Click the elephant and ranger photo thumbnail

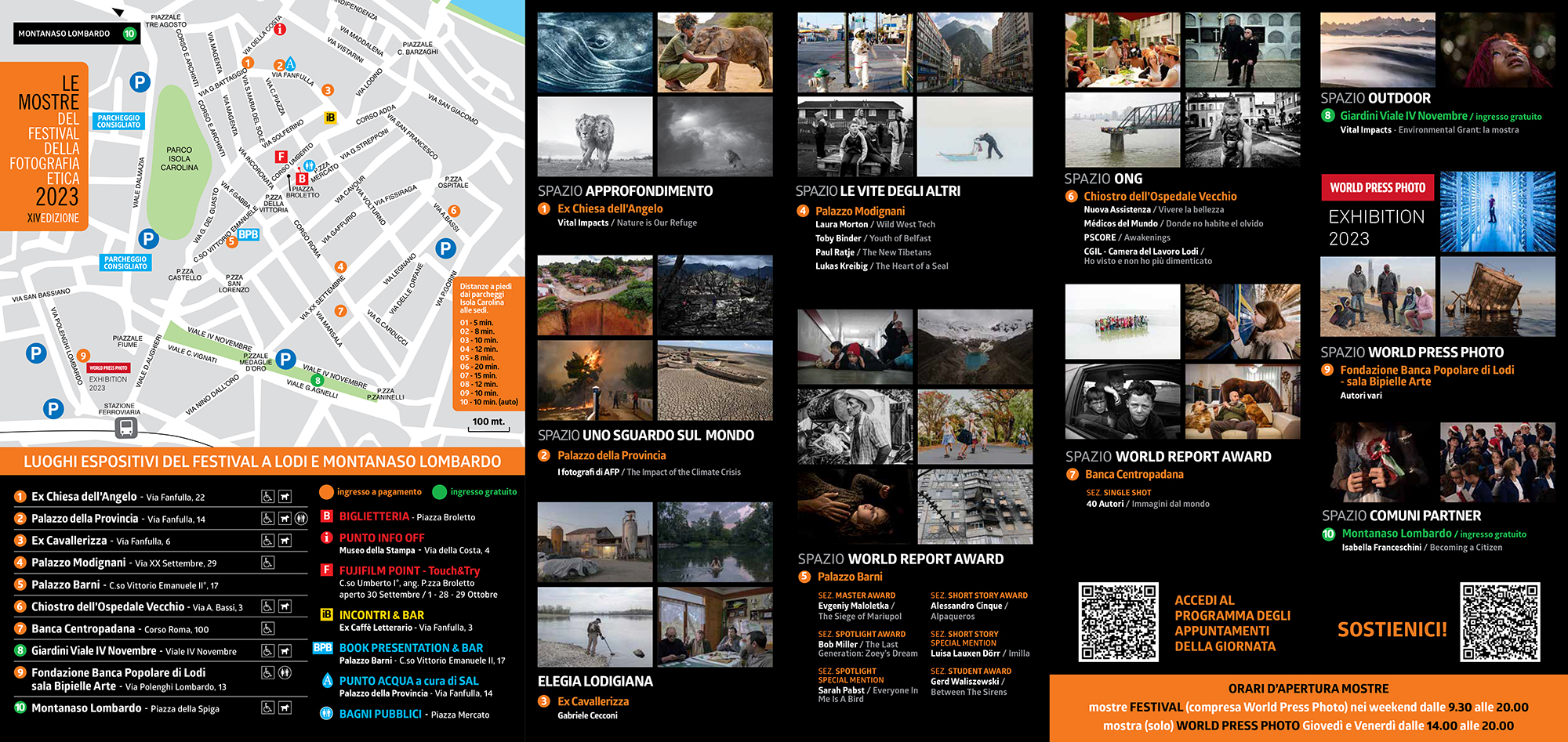715,52
